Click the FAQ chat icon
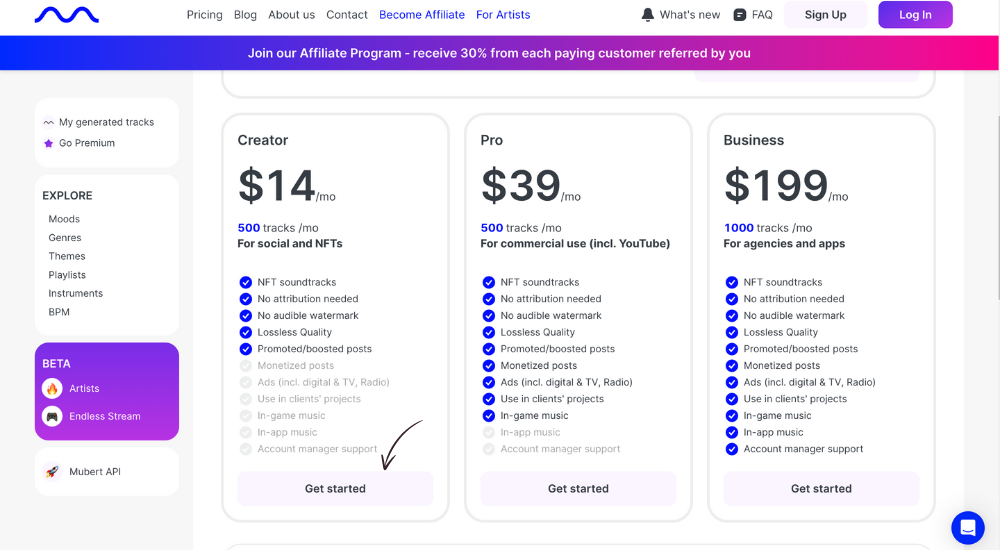The image size is (1000, 550). pyautogui.click(x=740, y=15)
